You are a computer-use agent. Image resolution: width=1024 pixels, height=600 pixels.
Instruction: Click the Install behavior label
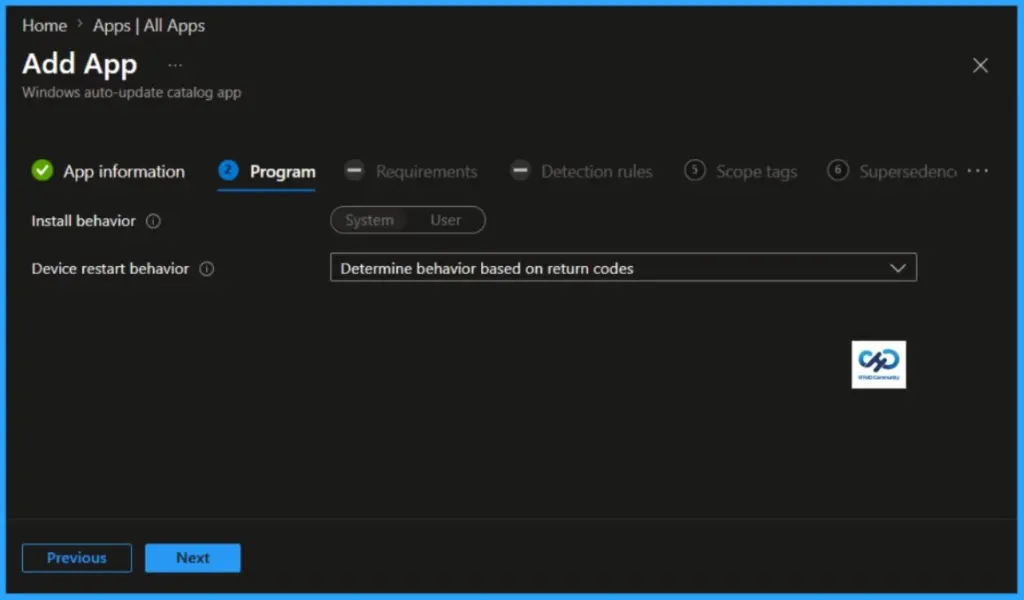(84, 221)
